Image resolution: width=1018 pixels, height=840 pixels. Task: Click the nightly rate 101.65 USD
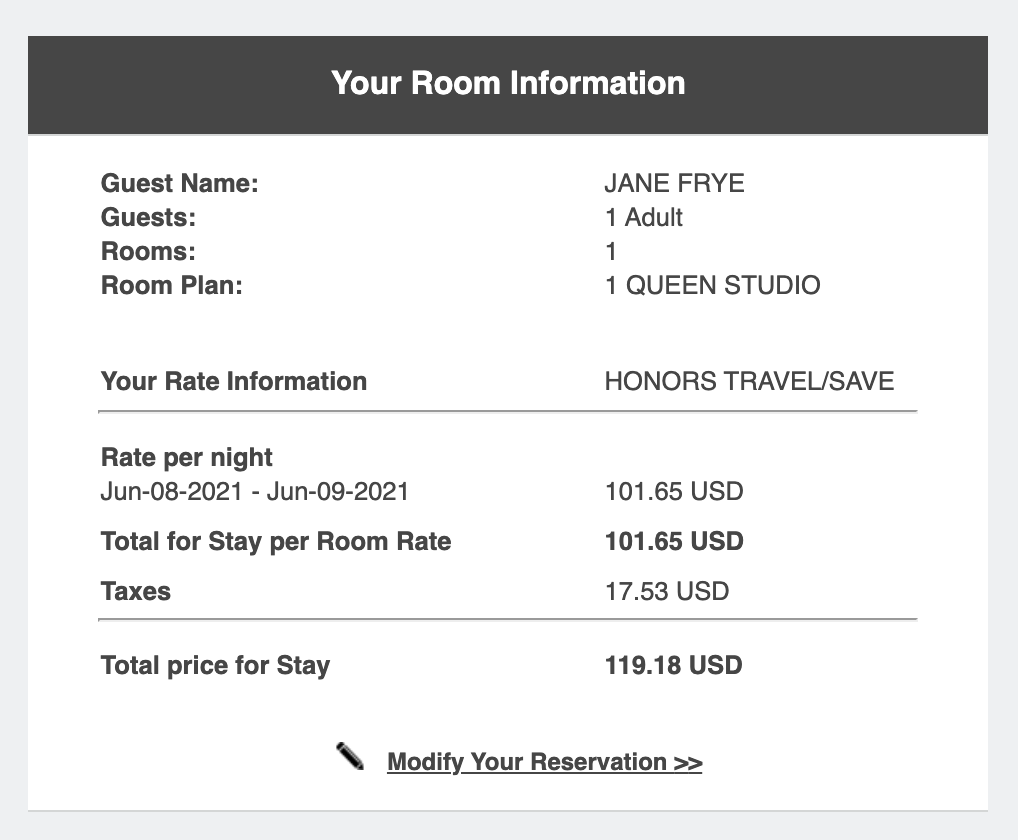674,491
